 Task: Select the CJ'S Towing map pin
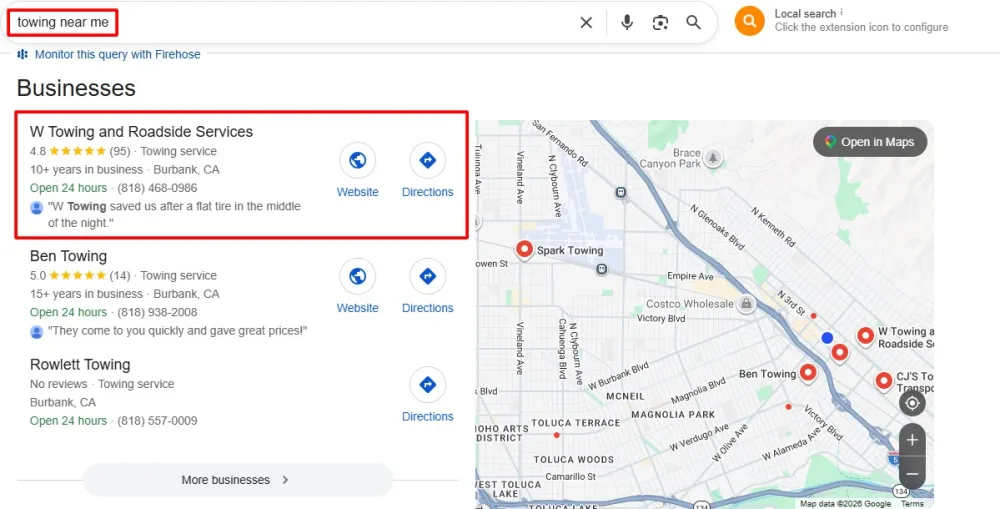click(x=883, y=381)
